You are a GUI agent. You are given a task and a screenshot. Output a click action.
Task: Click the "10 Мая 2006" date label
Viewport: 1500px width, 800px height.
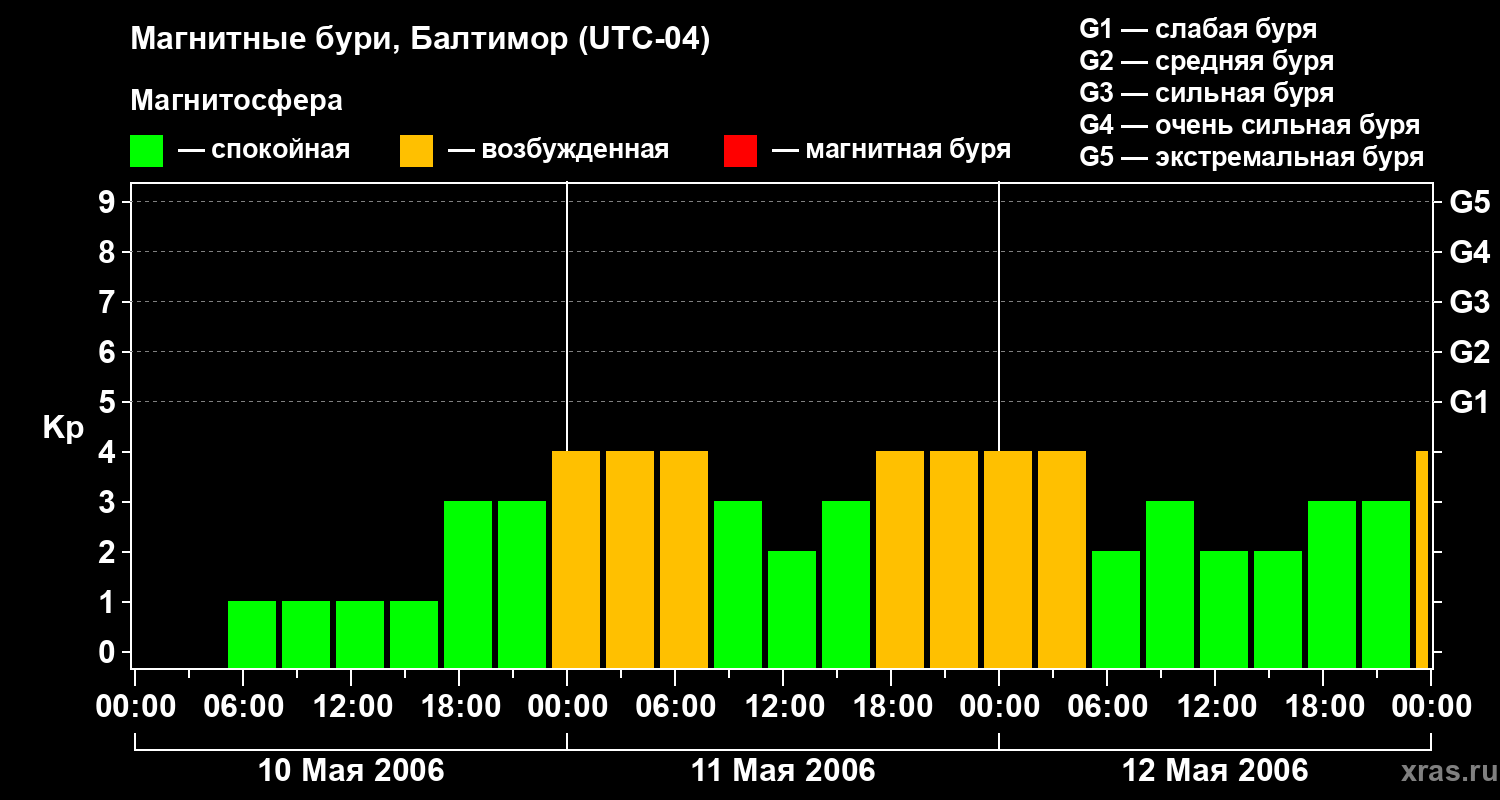351,771
